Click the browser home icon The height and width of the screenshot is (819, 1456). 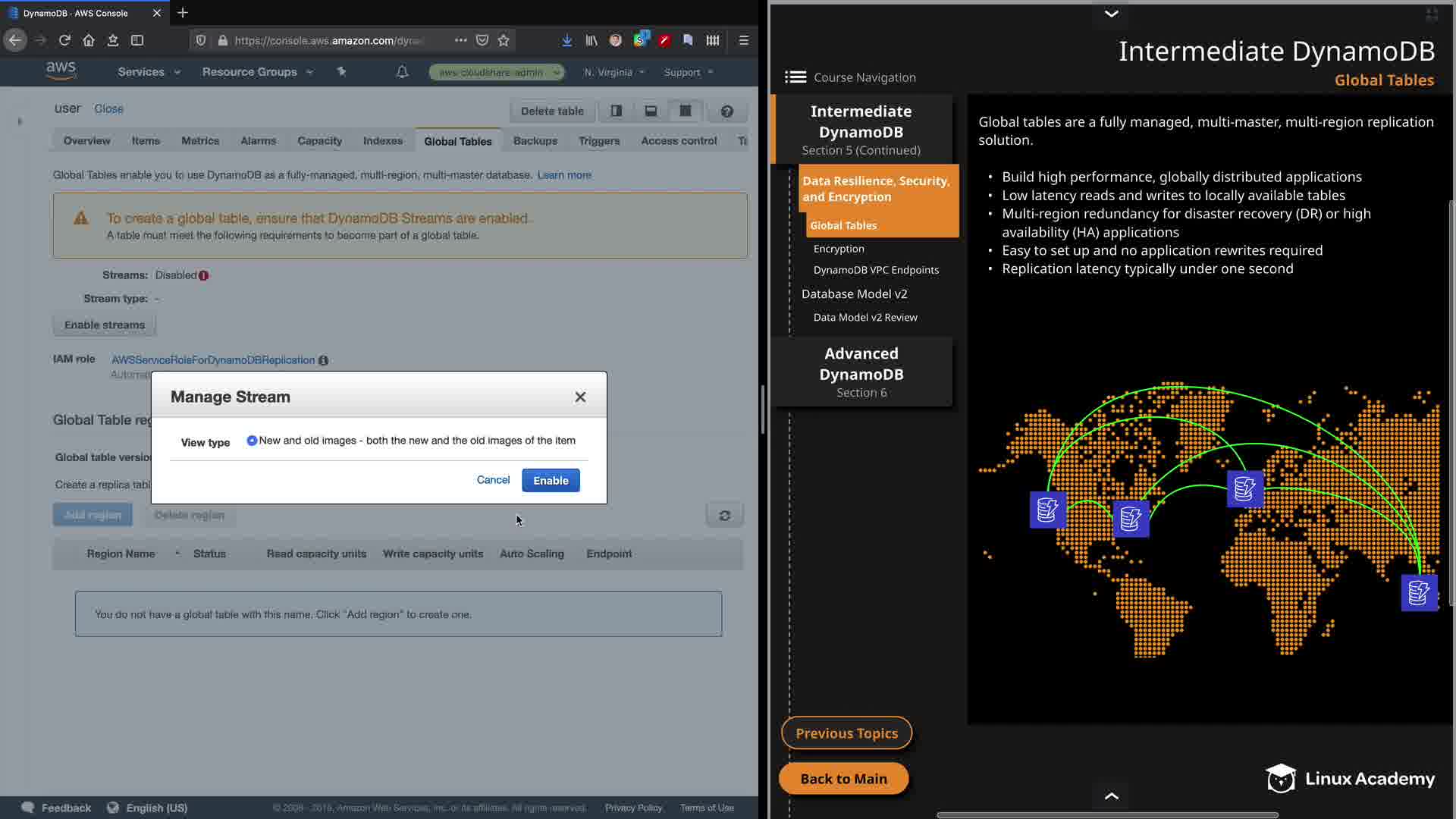[89, 40]
